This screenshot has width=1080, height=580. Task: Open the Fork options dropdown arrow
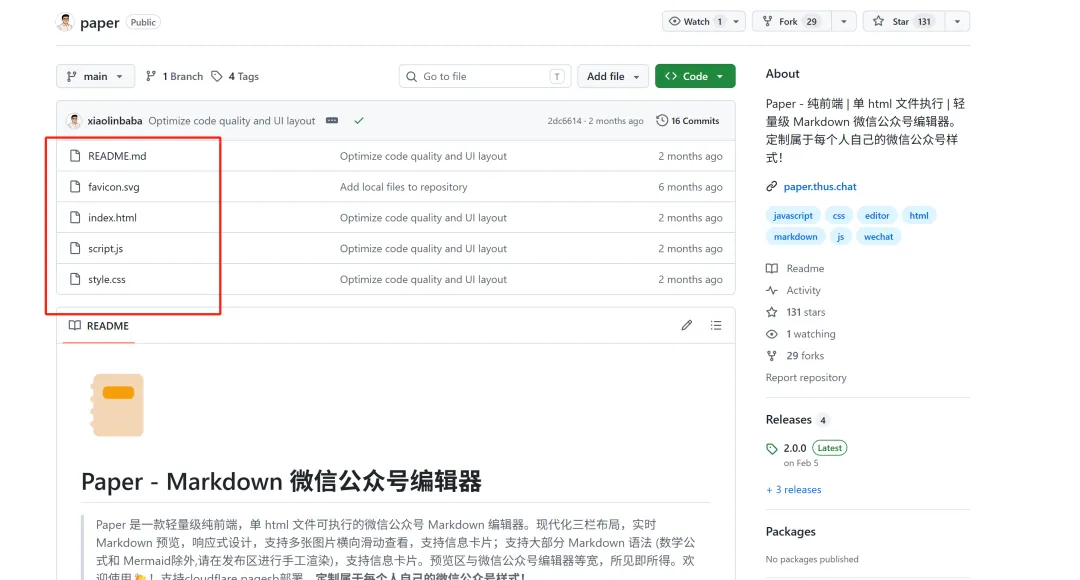point(844,21)
